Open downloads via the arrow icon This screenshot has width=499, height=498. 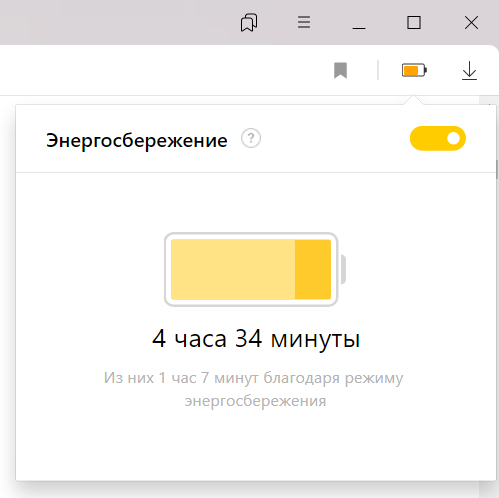(x=469, y=70)
